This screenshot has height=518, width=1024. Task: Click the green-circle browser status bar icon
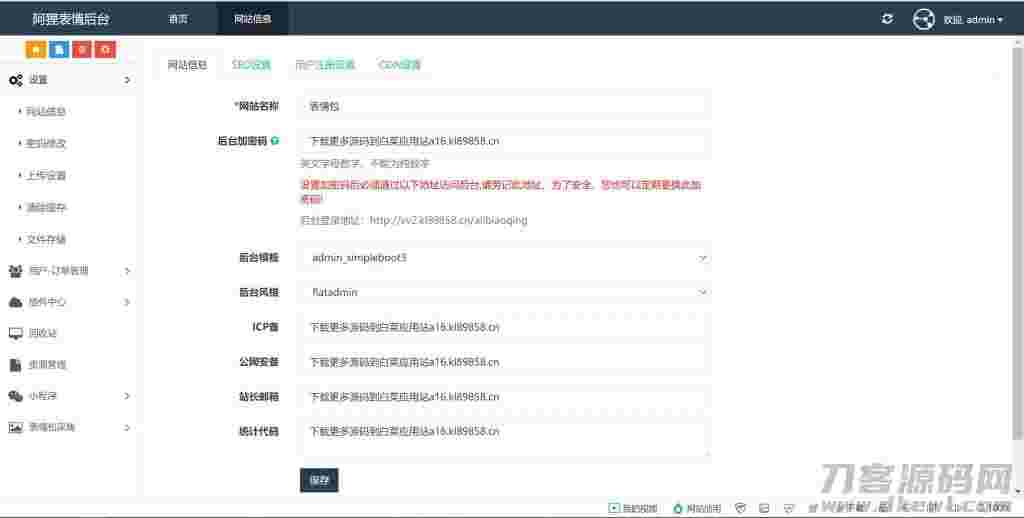(x=677, y=508)
